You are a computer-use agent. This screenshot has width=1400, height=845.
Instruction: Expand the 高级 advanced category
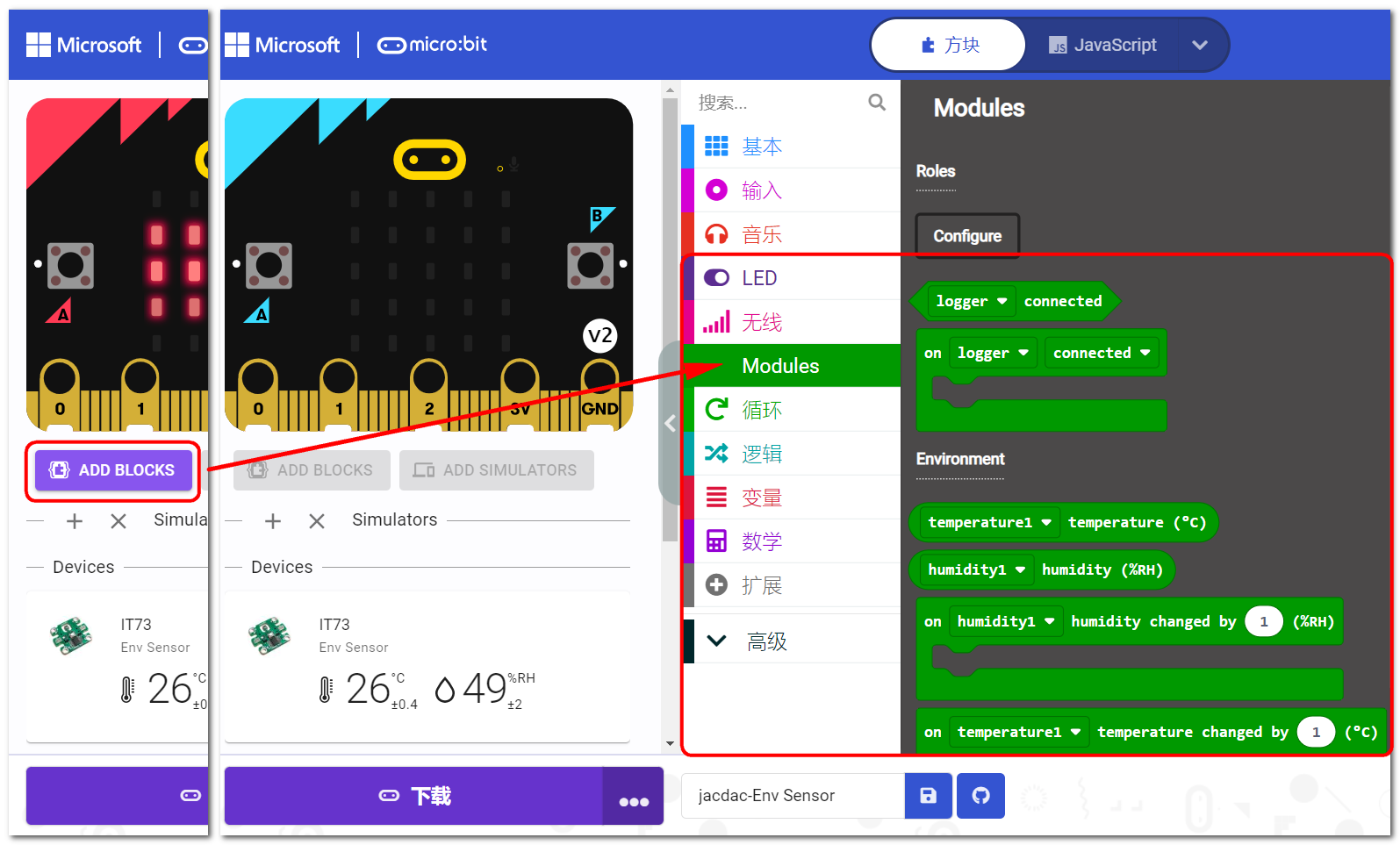[766, 641]
